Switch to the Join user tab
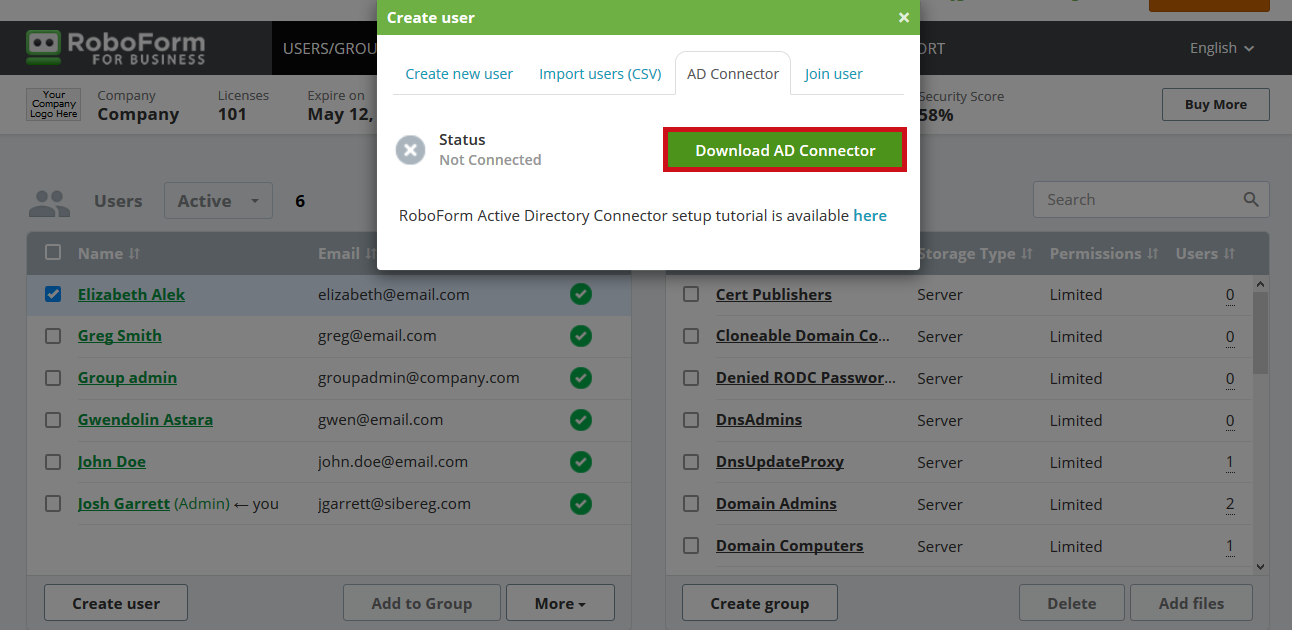The width and height of the screenshot is (1292, 630). [x=834, y=74]
